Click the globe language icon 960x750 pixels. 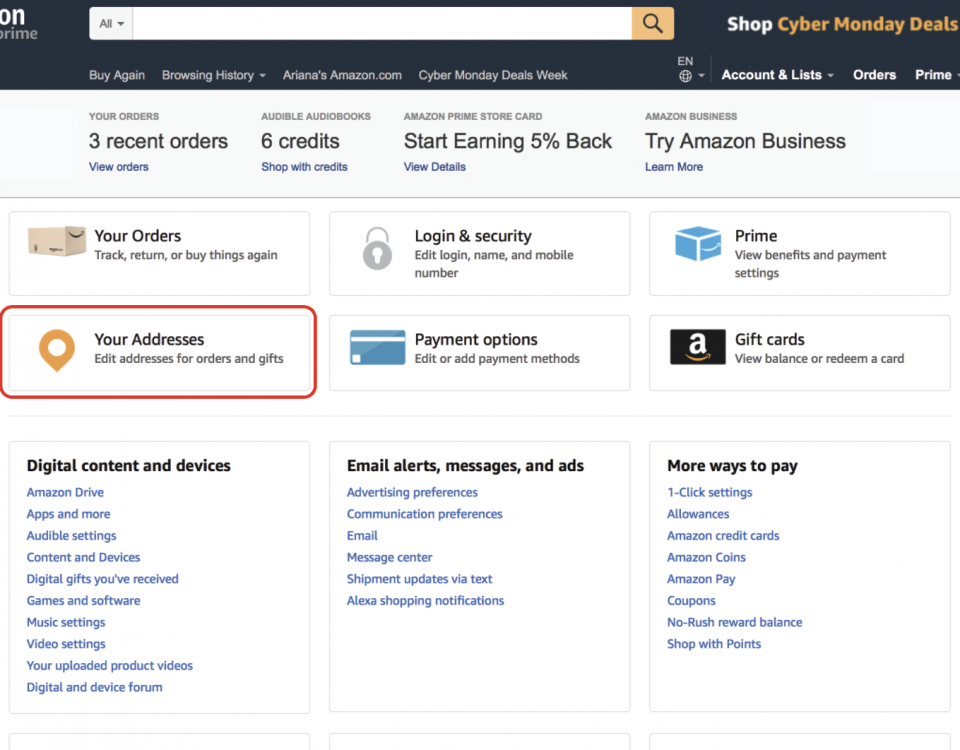pos(685,76)
